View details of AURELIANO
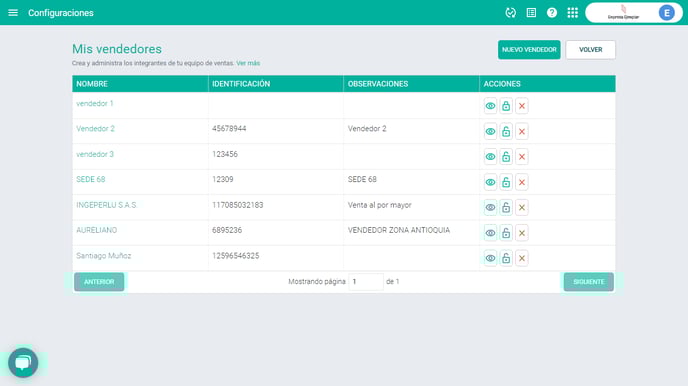 pyautogui.click(x=491, y=233)
